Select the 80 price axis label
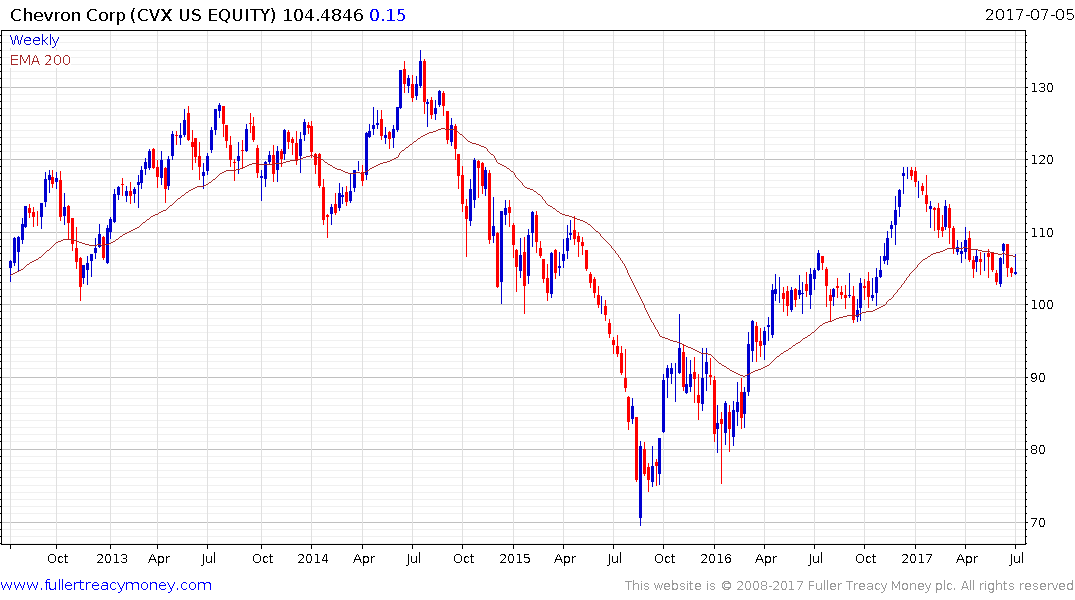The width and height of the screenshot is (1075, 600). pyautogui.click(x=1039, y=450)
